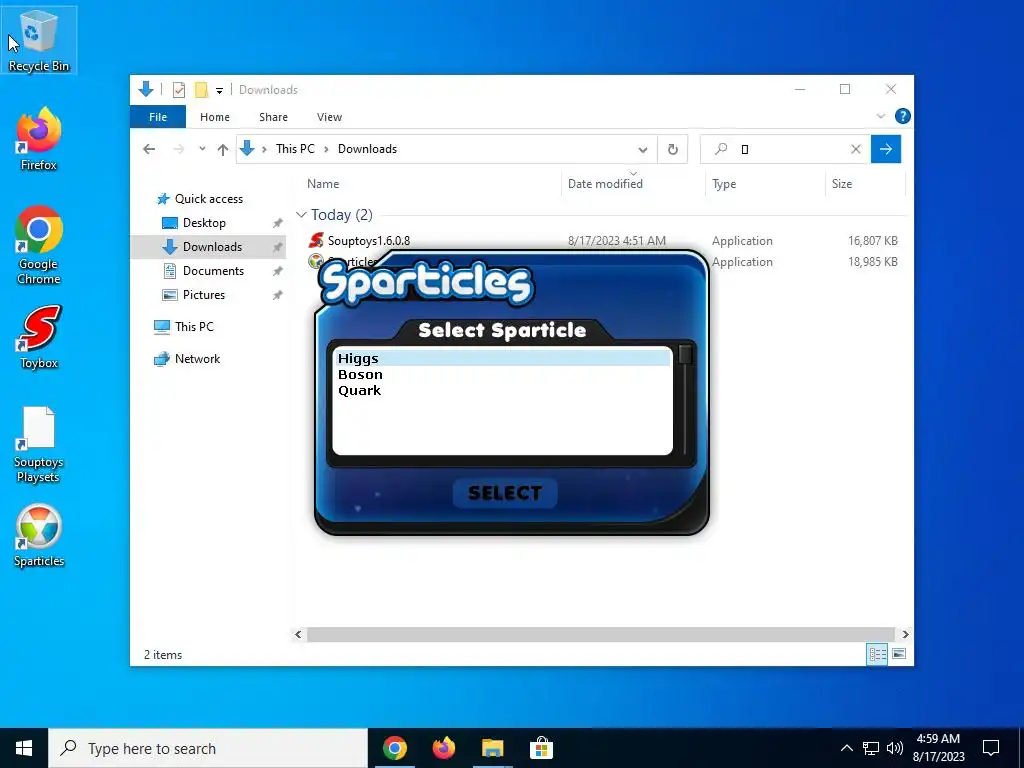Screen dimensions: 1024x768
Task: Collapse the Today (2) group
Action: [x=301, y=215]
